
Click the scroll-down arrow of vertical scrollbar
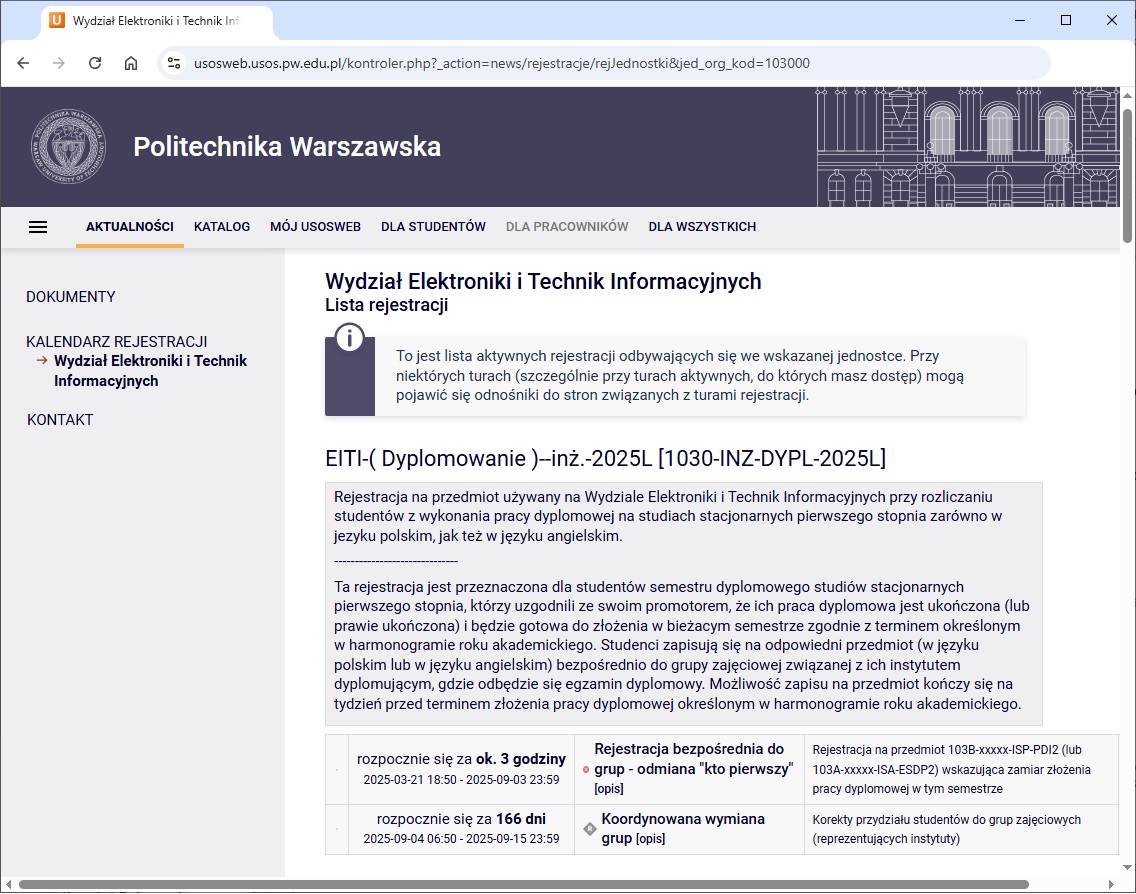click(x=1127, y=867)
